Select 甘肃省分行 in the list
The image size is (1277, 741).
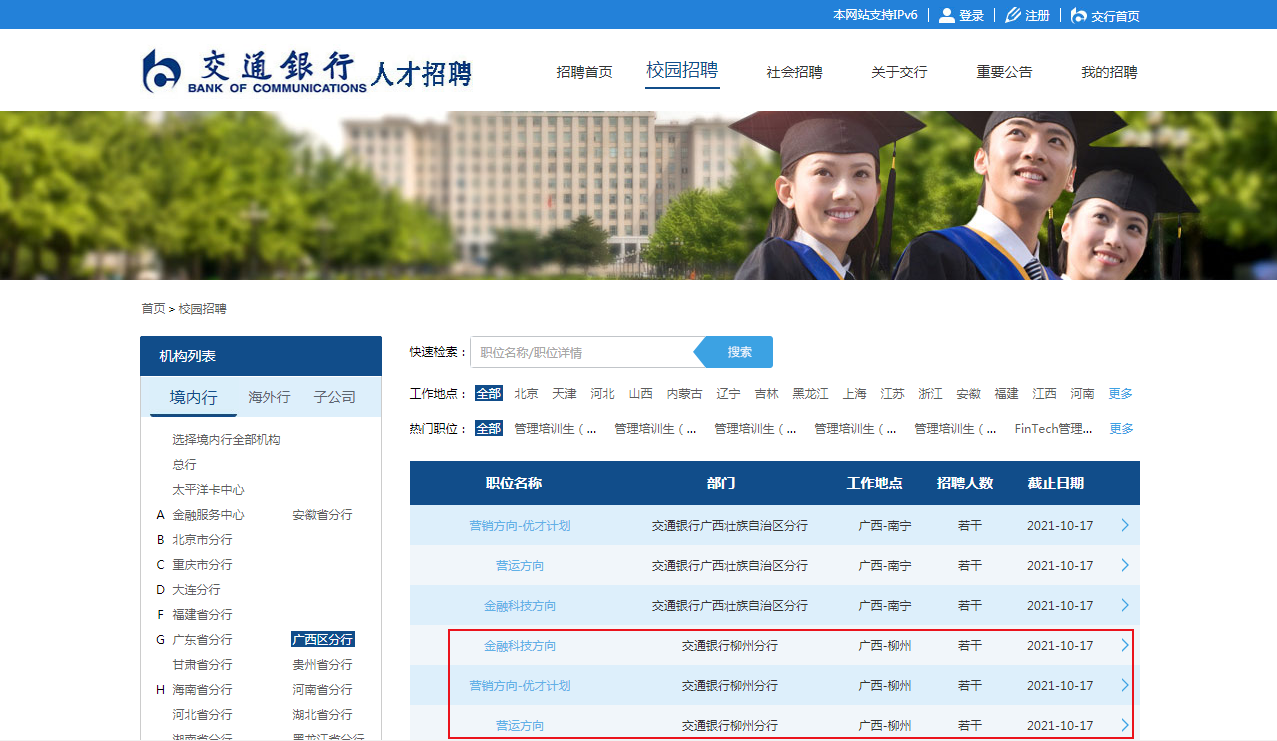pyautogui.click(x=202, y=665)
